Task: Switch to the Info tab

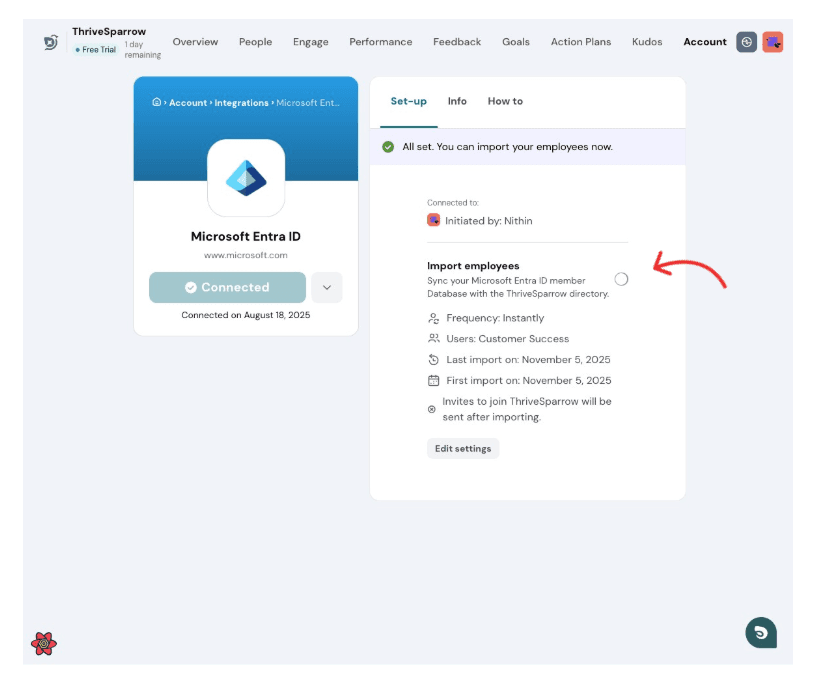Action: [457, 101]
